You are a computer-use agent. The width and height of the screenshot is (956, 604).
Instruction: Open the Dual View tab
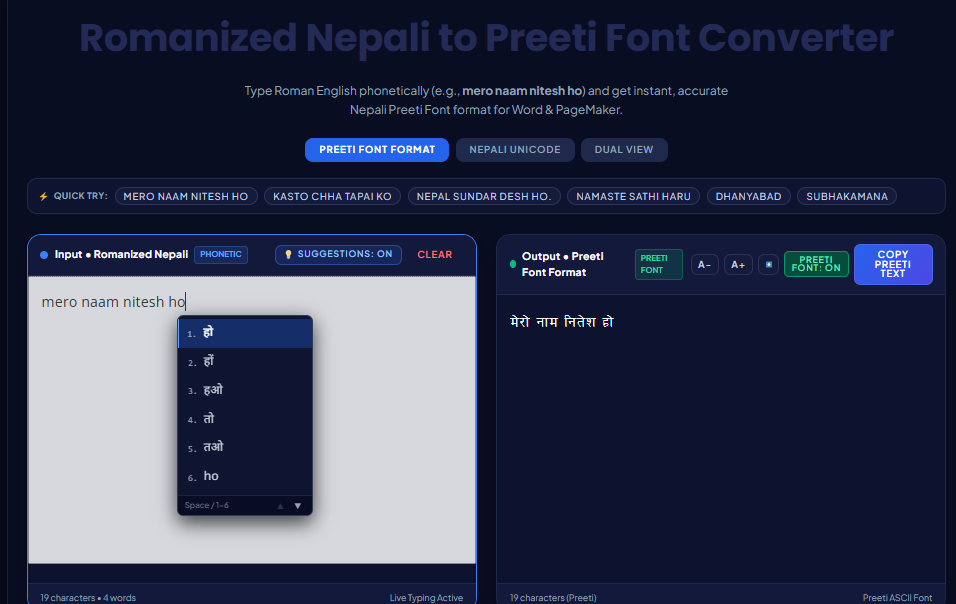tap(624, 150)
